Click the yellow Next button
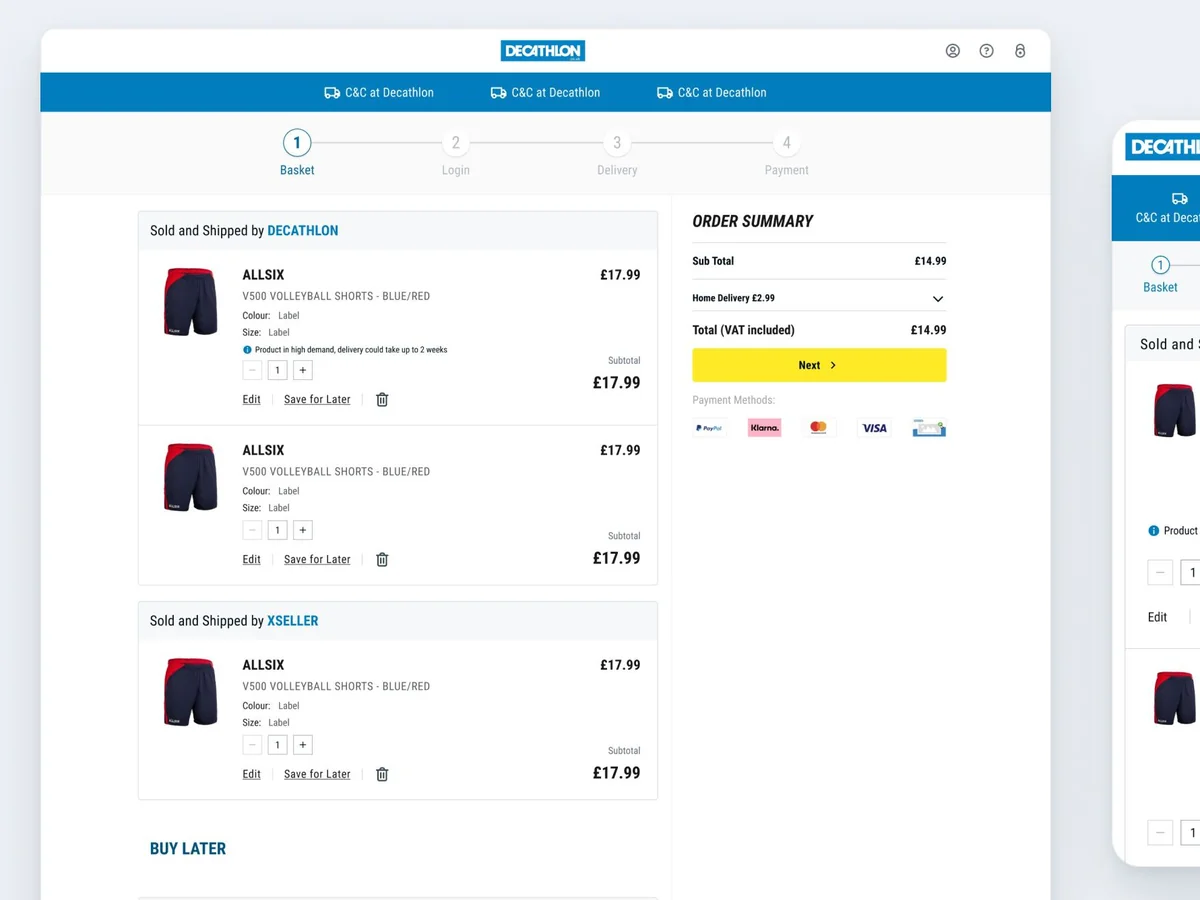This screenshot has height=900, width=1200. coord(819,365)
